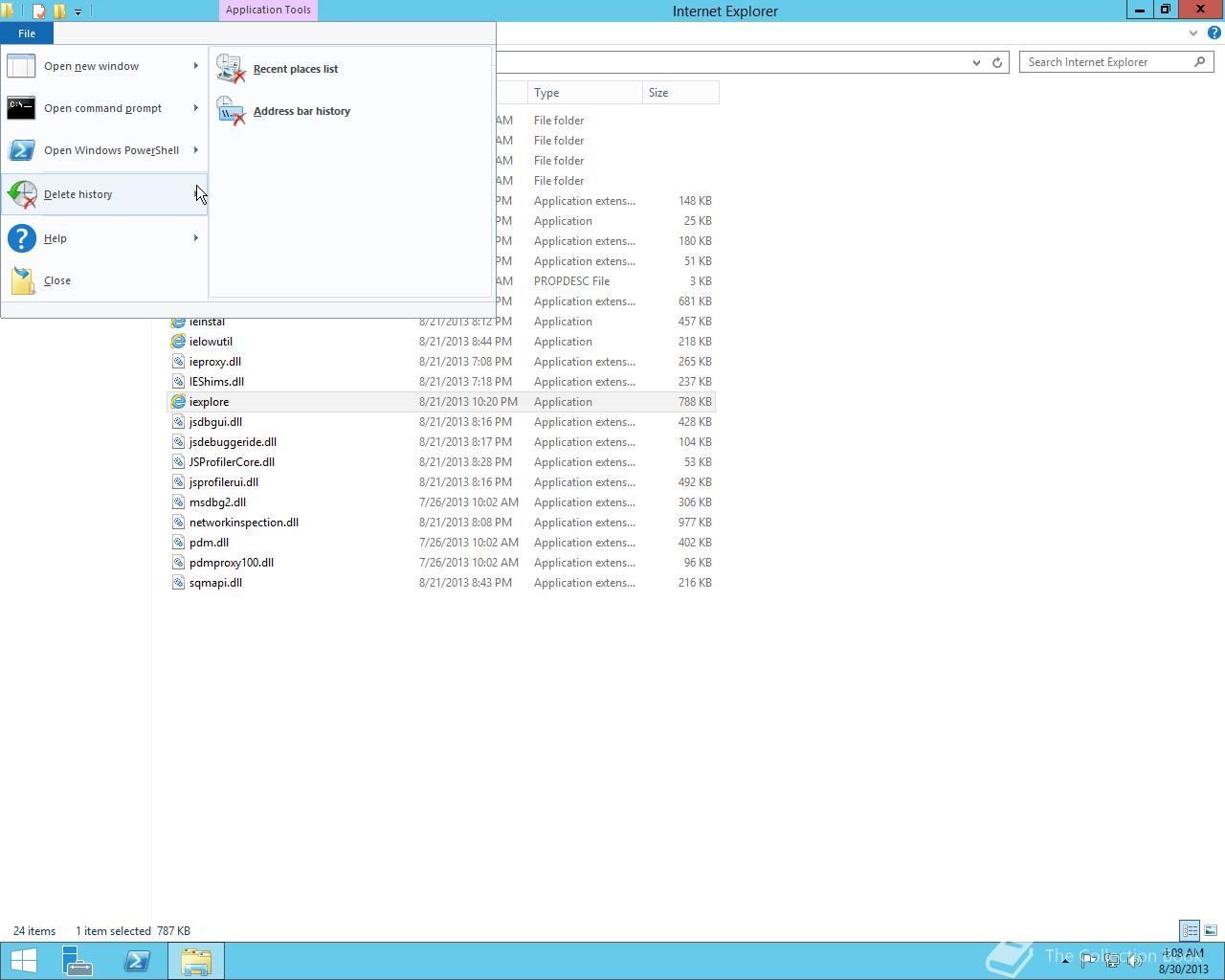1225x980 pixels.
Task: Open the Start button on taskbar
Action: tap(23, 961)
